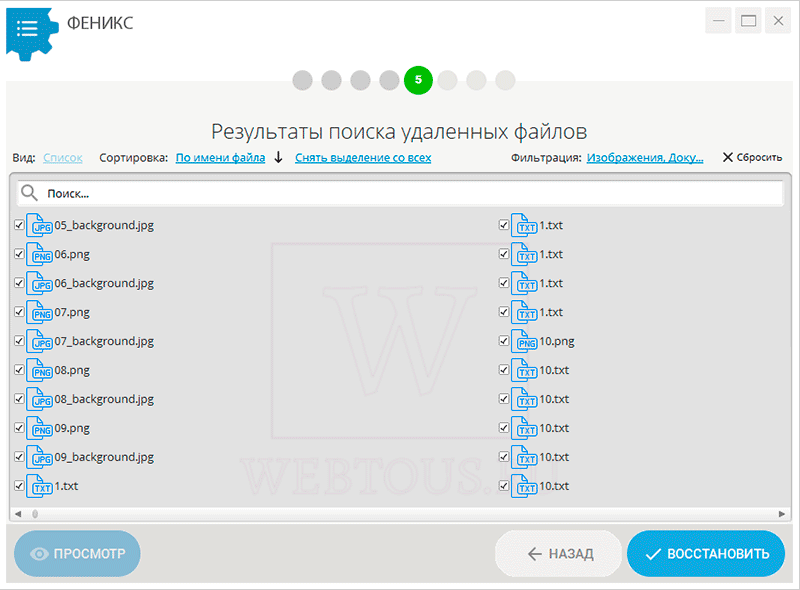Open the Вид Список view selector

pos(63,158)
